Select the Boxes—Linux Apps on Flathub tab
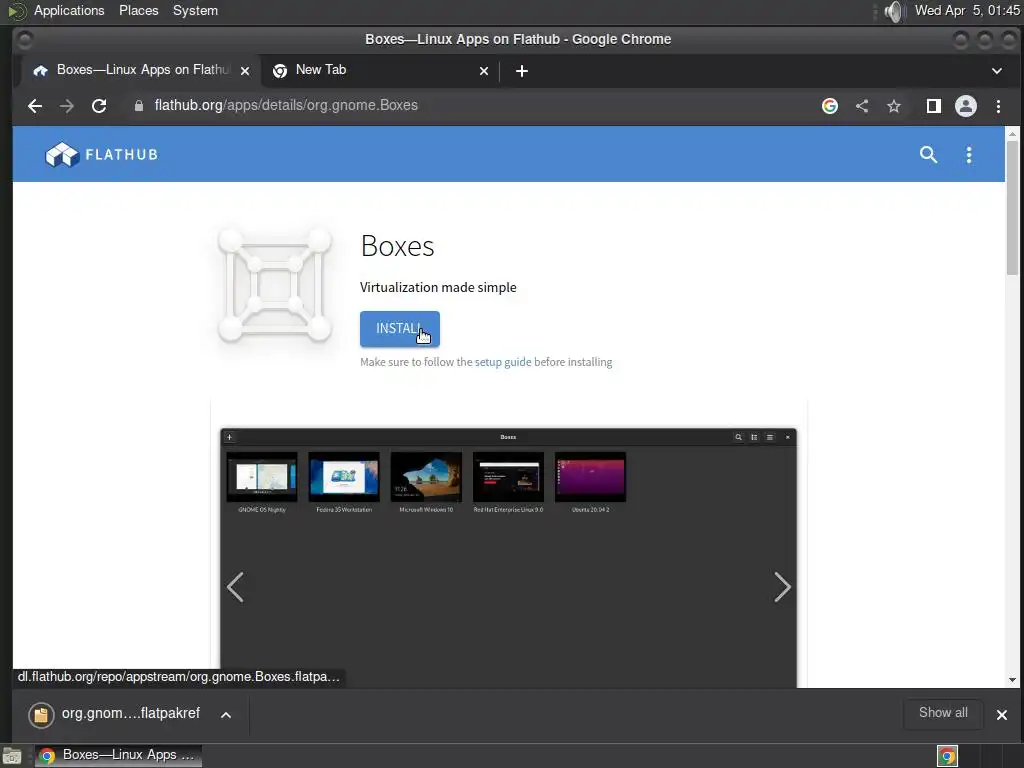 coord(140,71)
